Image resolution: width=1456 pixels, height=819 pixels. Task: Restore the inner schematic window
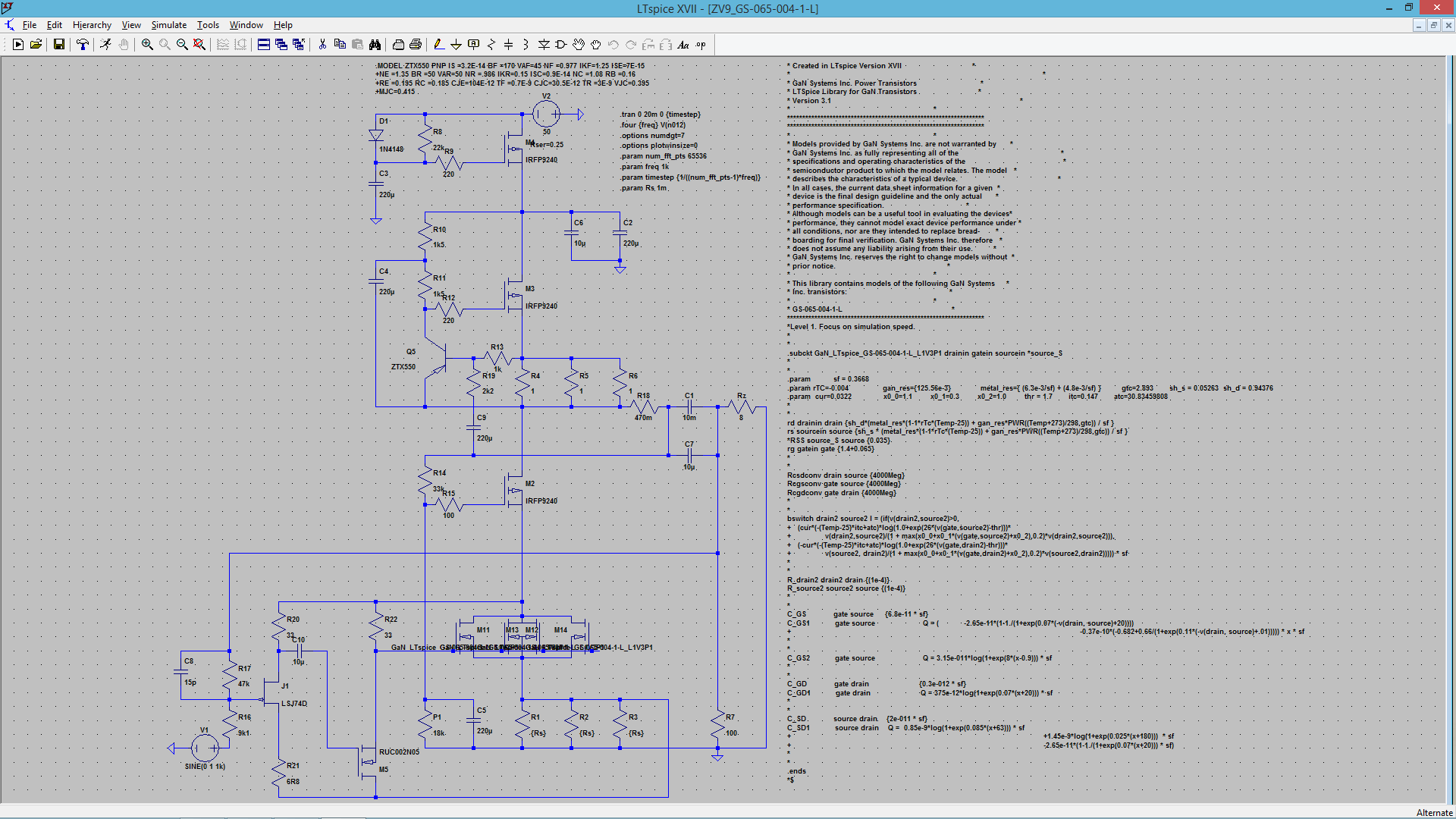click(x=1433, y=25)
